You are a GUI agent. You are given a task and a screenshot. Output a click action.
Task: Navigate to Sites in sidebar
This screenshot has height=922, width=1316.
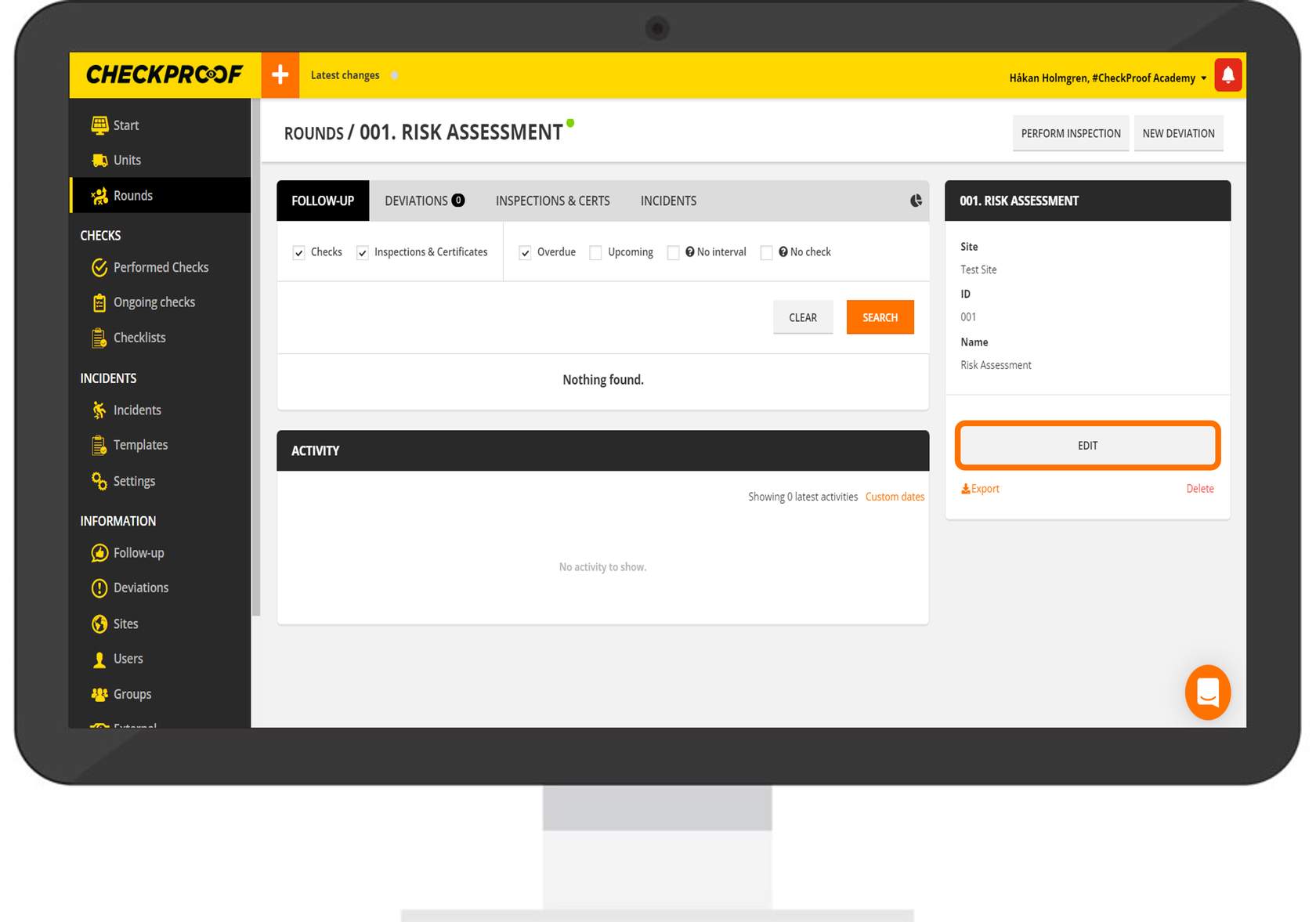(x=125, y=624)
